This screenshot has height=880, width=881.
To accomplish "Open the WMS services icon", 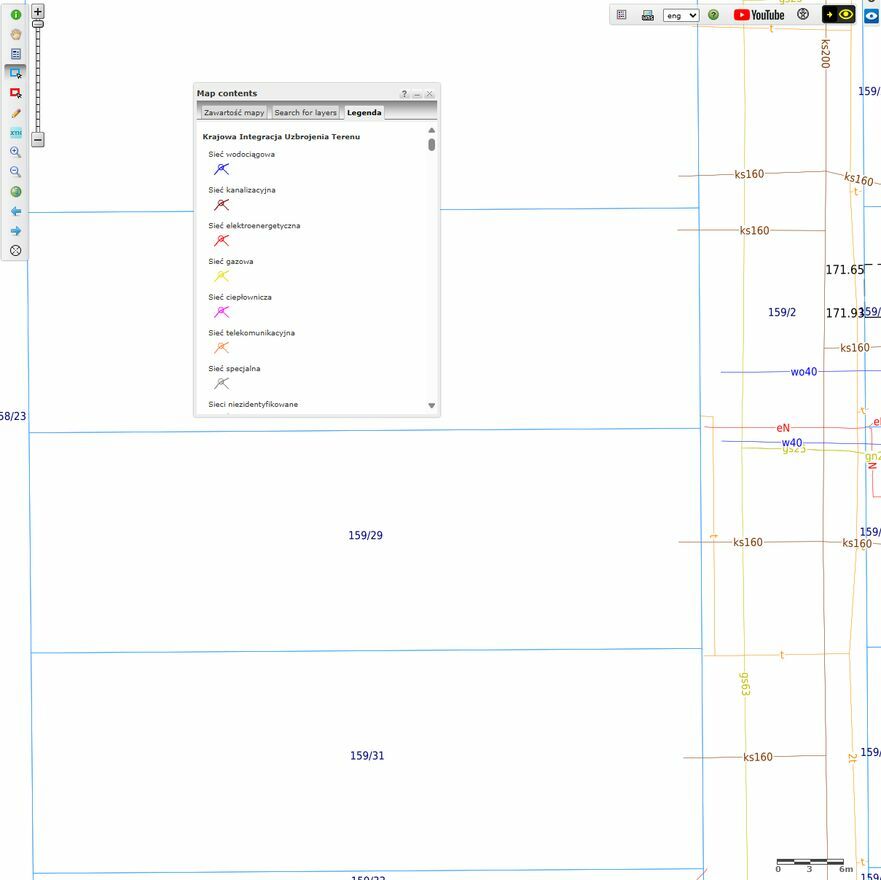I will point(647,15).
